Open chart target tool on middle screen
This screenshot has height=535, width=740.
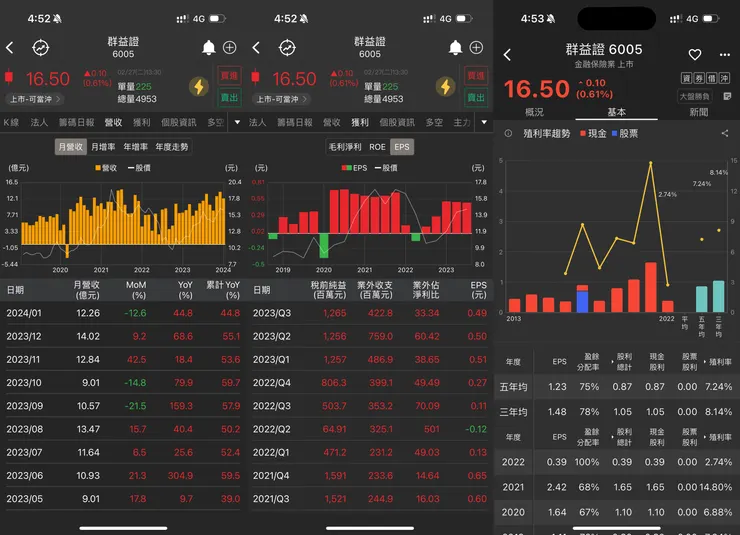coord(287,48)
